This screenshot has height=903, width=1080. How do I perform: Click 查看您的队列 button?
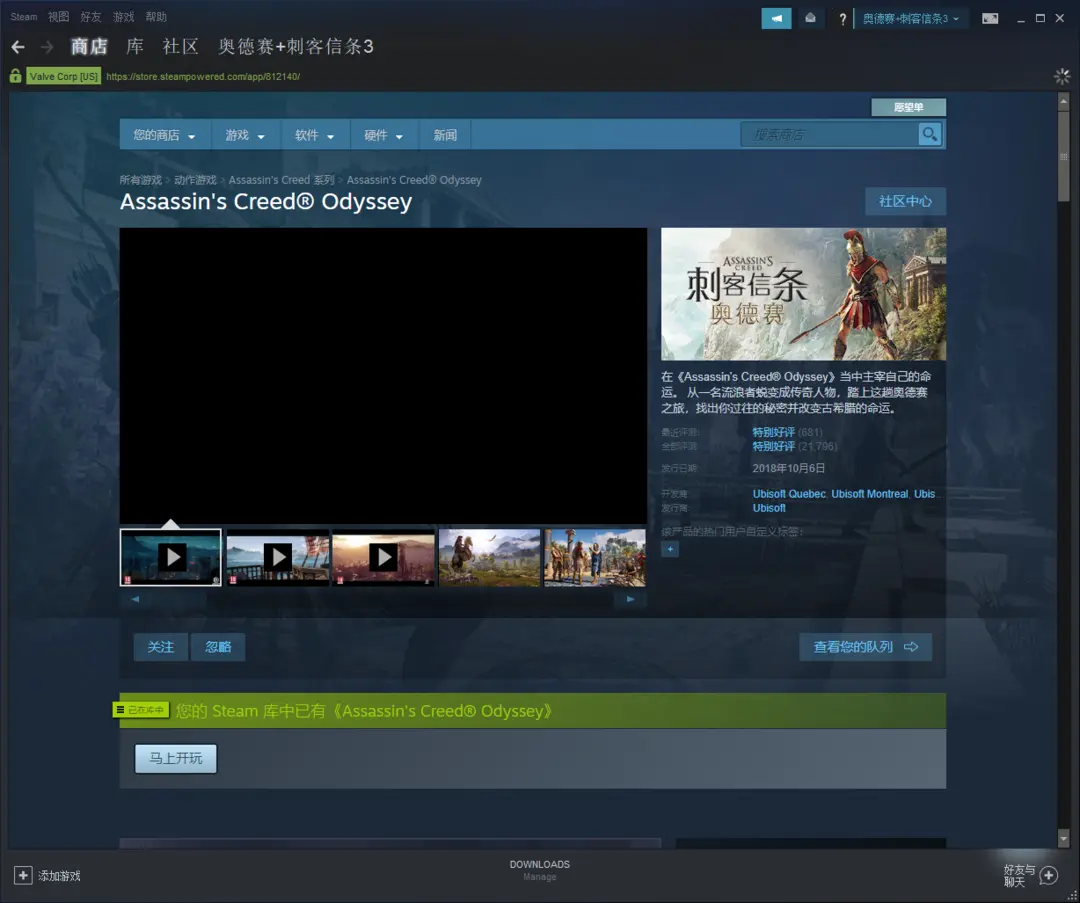pos(865,647)
